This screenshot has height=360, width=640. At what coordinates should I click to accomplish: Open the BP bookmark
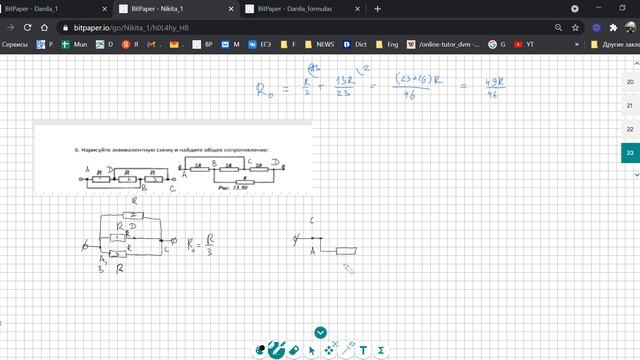tap(203, 44)
